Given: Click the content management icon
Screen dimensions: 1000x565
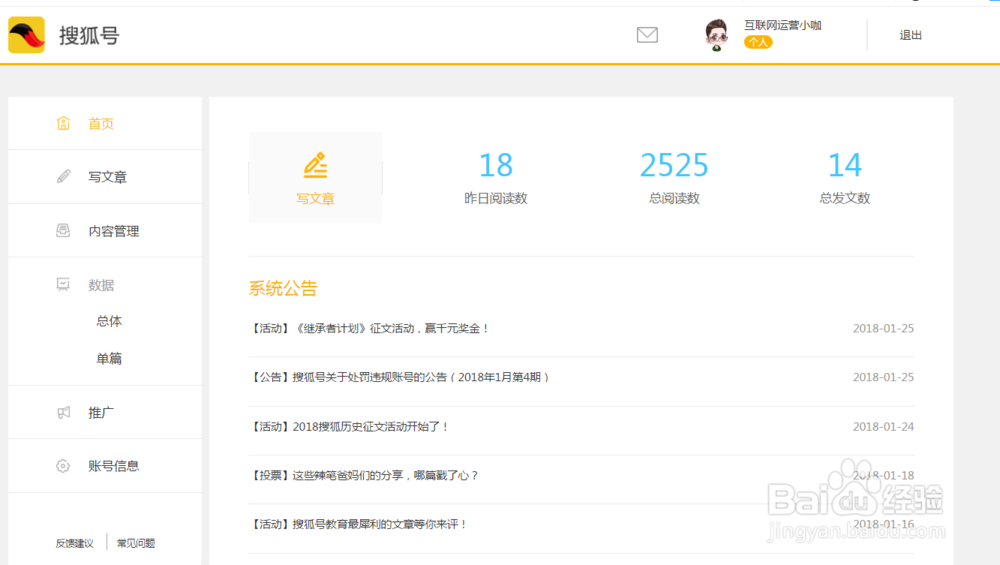Looking at the screenshot, I should [63, 230].
